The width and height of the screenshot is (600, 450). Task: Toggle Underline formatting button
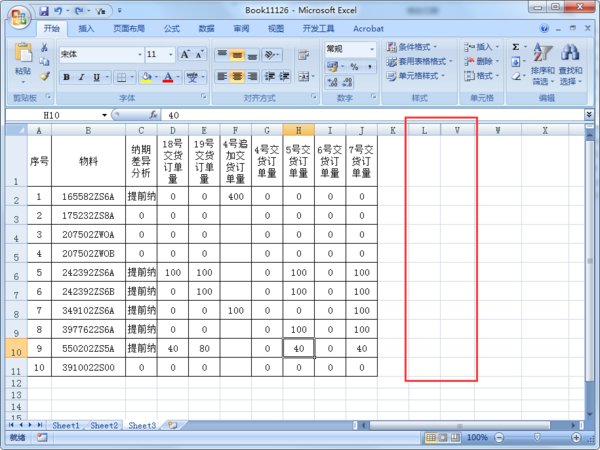point(95,76)
